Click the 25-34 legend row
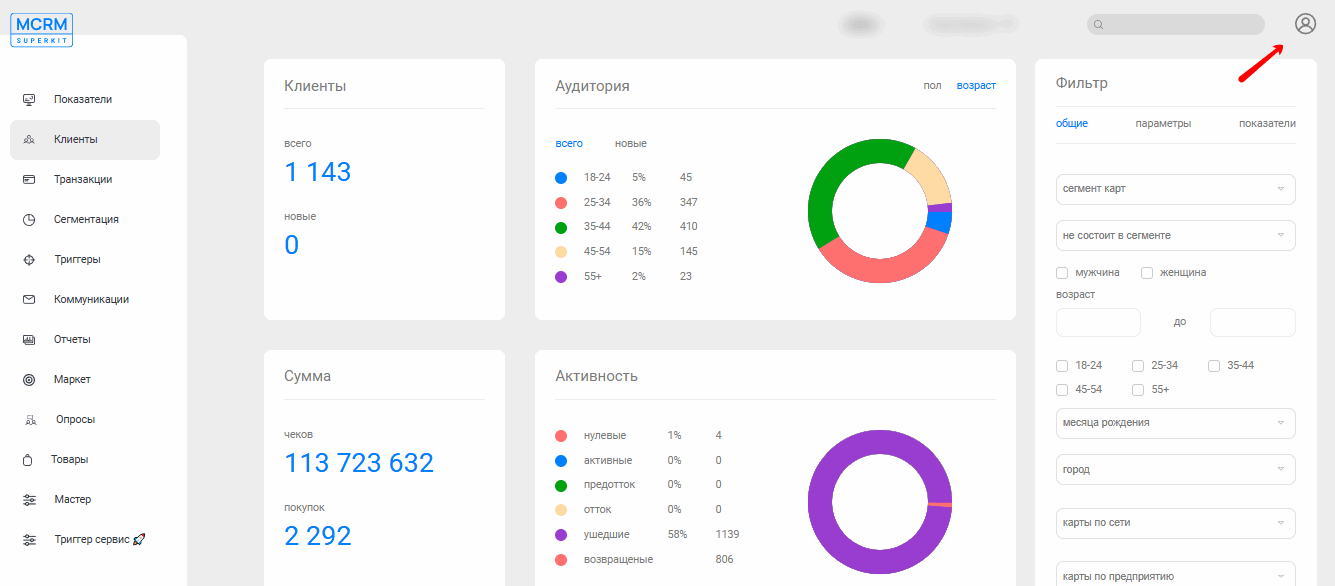 click(626, 202)
